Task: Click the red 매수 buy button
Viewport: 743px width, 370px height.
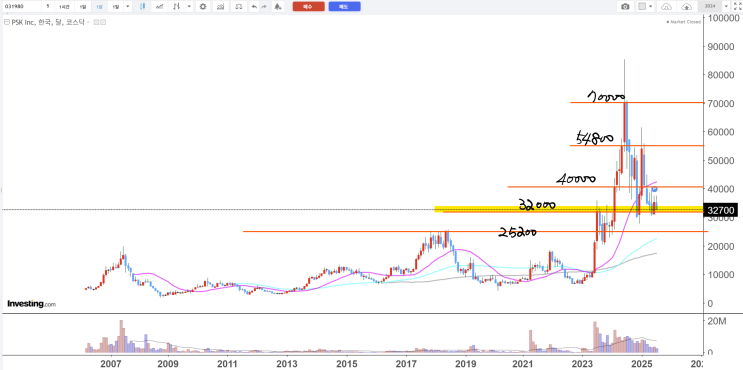Action: pyautogui.click(x=308, y=7)
